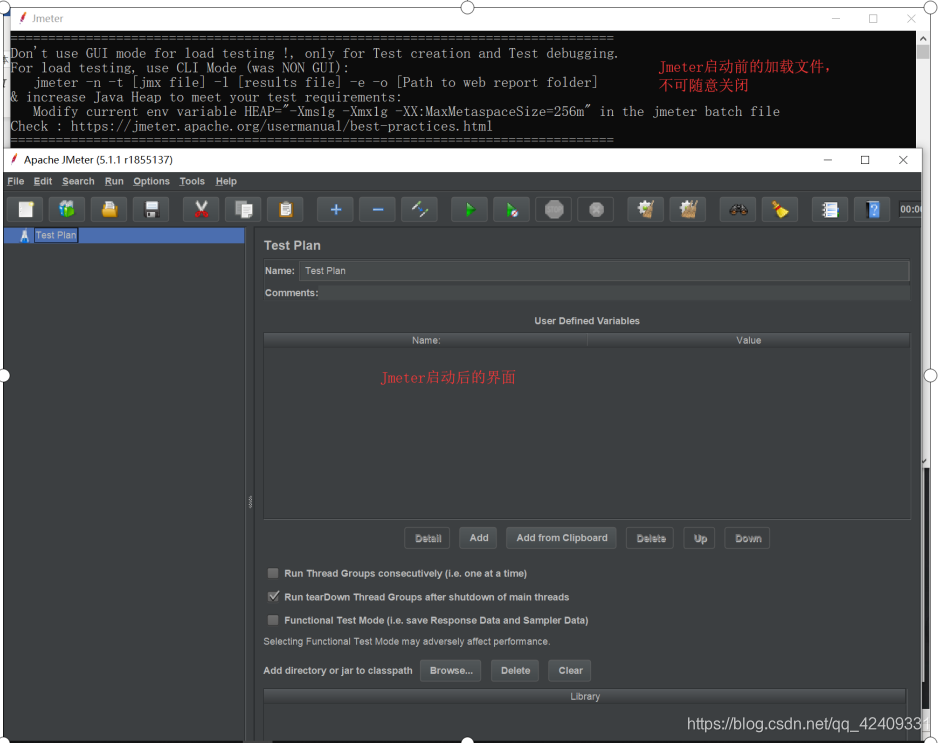Screen dimensions: 939x743
Task: Open the Run menu
Action: (114, 181)
